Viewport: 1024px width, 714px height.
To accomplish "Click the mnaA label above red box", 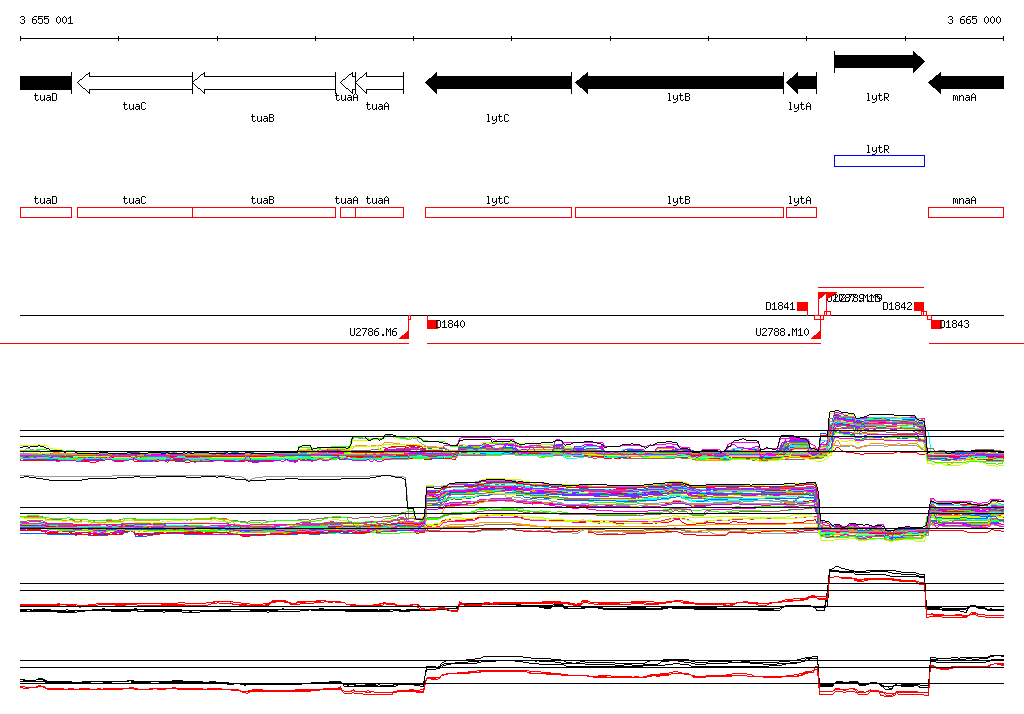I will [x=965, y=201].
